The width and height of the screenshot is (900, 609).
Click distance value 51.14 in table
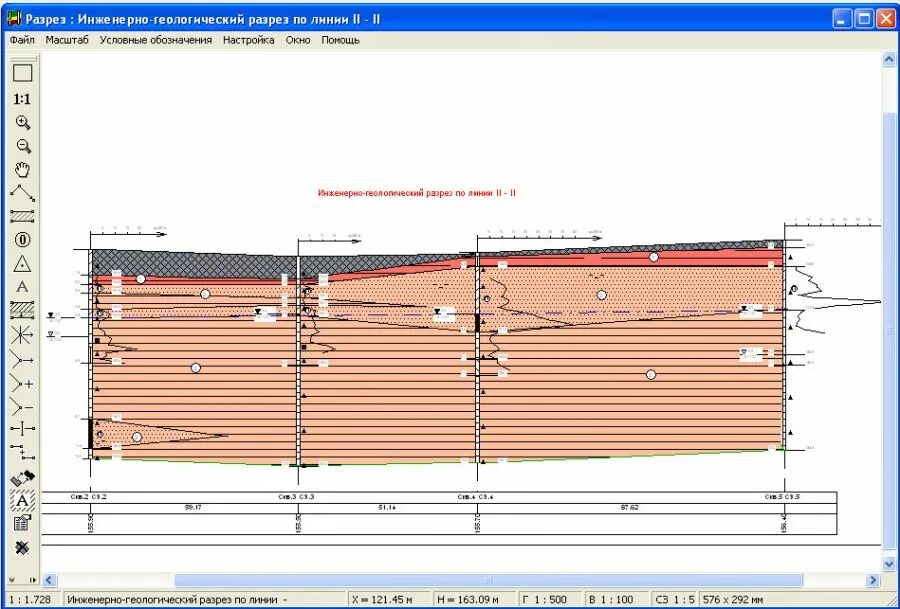click(387, 508)
